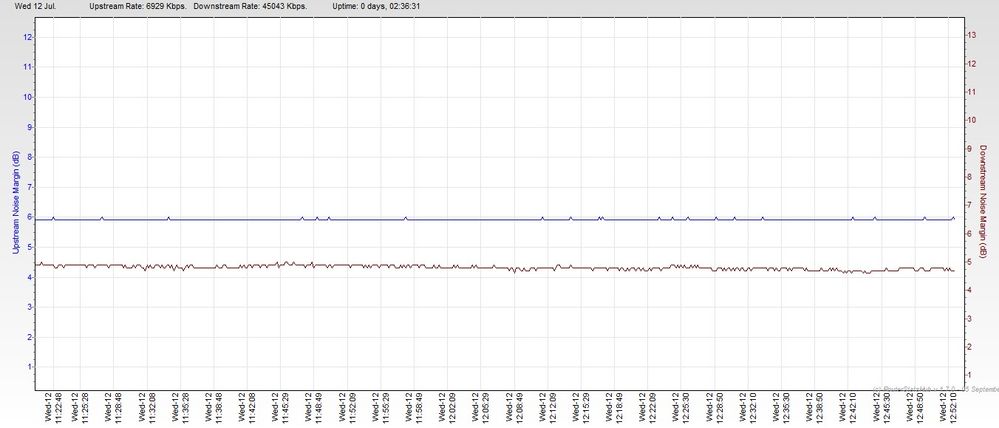Screen dimensions: 999x428
Task: Click the 'Wed-12 11:35:28' time label
Action: coord(180,408)
